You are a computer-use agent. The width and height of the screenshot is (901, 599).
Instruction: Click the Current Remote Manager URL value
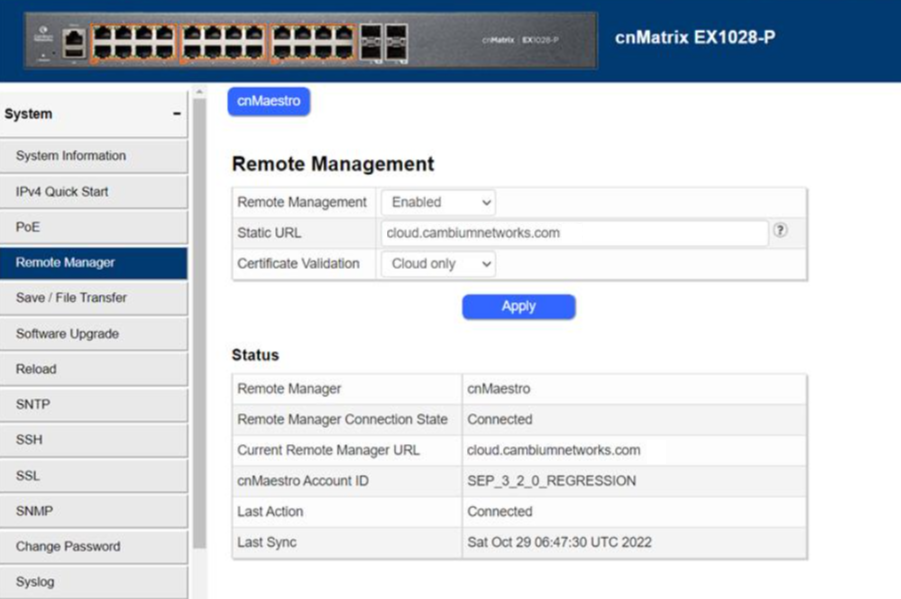553,450
